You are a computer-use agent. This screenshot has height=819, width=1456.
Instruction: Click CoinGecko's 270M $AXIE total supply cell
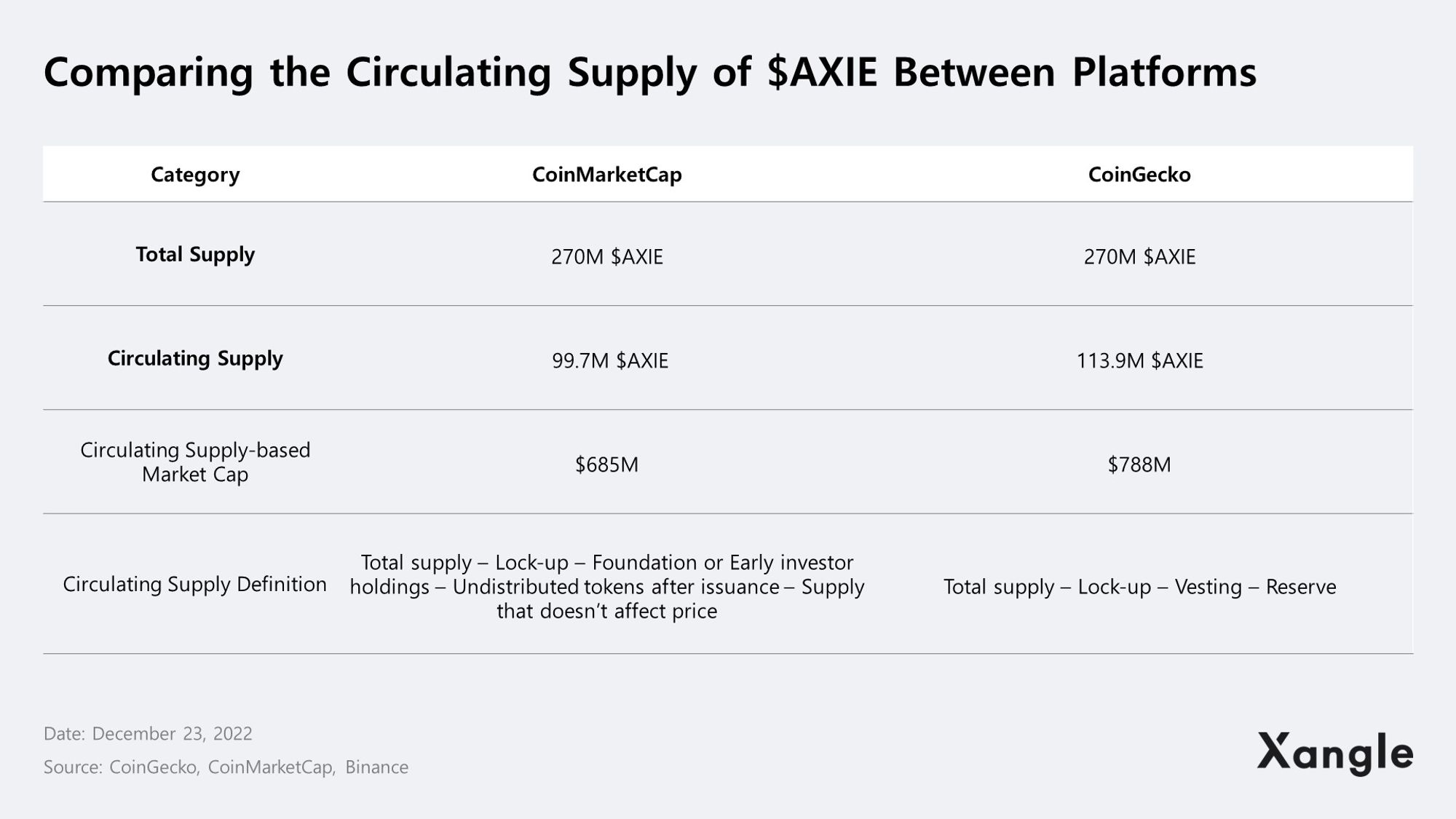pyautogui.click(x=1139, y=256)
